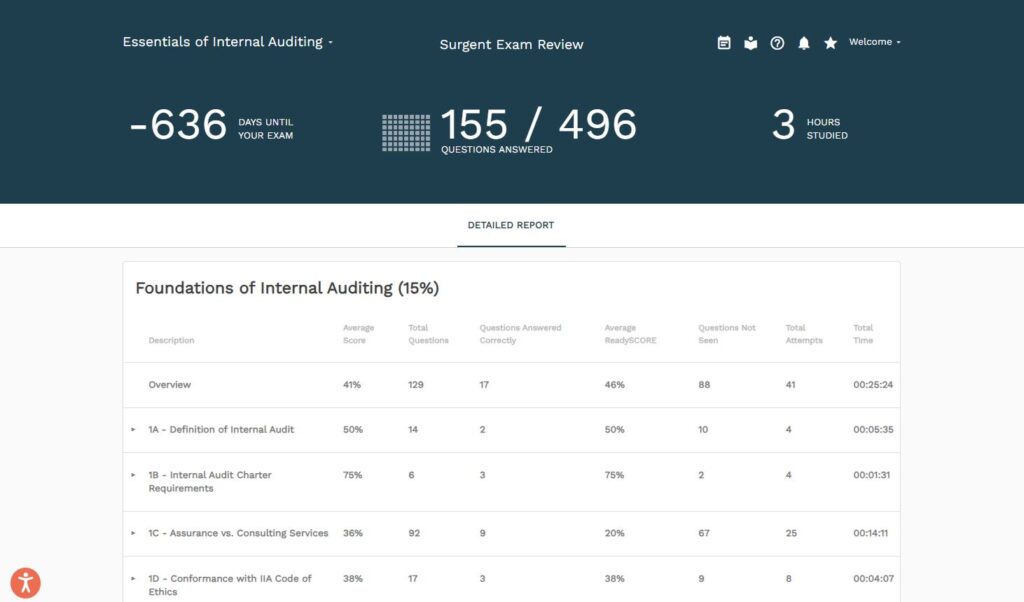The image size is (1024, 602).
Task: Open the Welcome user dropdown
Action: click(x=874, y=42)
